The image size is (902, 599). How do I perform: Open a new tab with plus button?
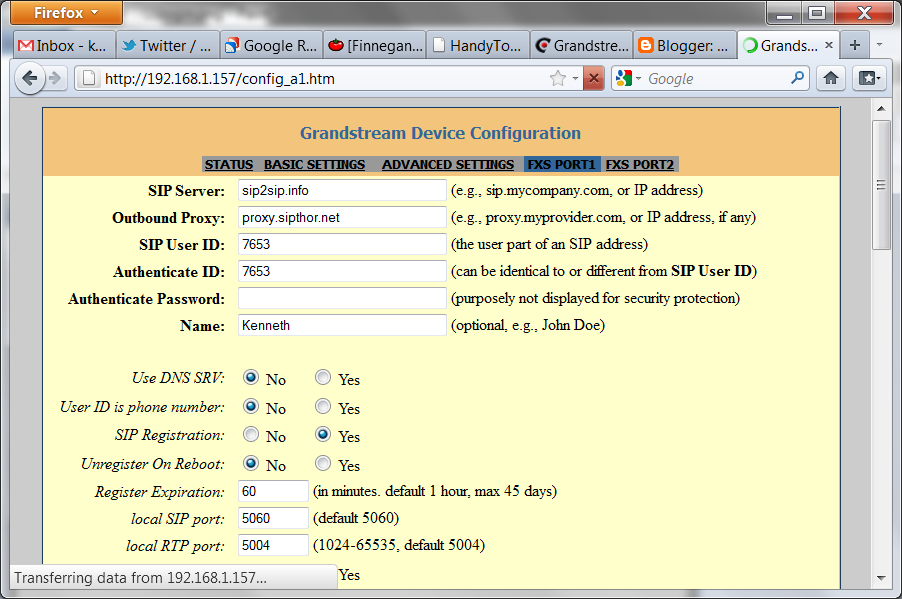[x=855, y=45]
